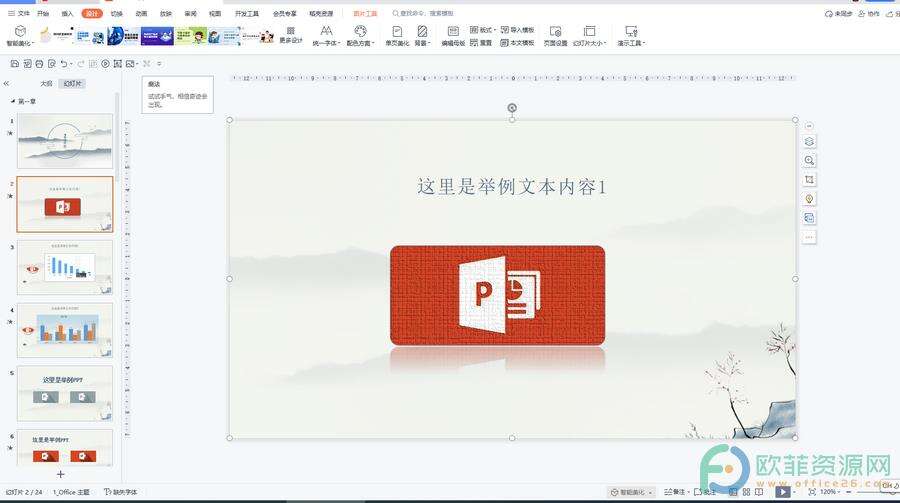Click the 批注 comments icon in status bar
900x503 pixels.
pos(699,492)
